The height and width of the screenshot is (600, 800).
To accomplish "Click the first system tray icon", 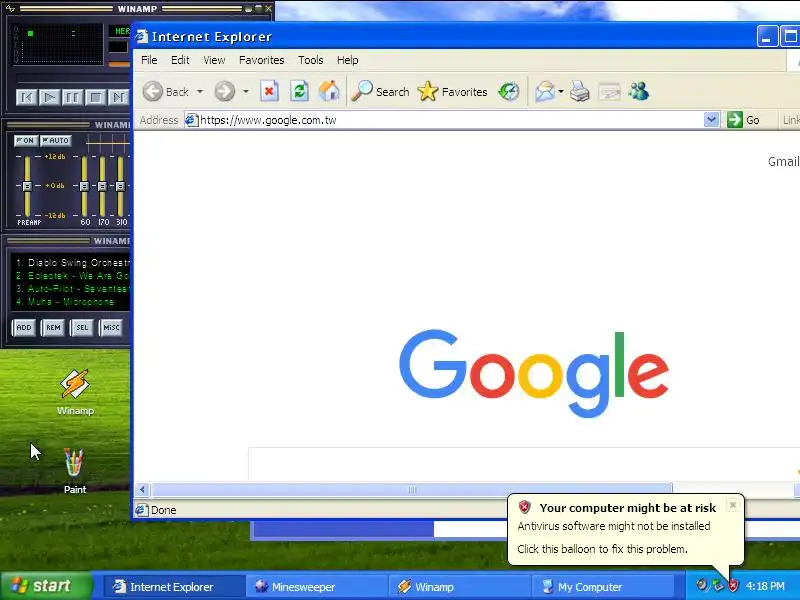I will pos(702,585).
